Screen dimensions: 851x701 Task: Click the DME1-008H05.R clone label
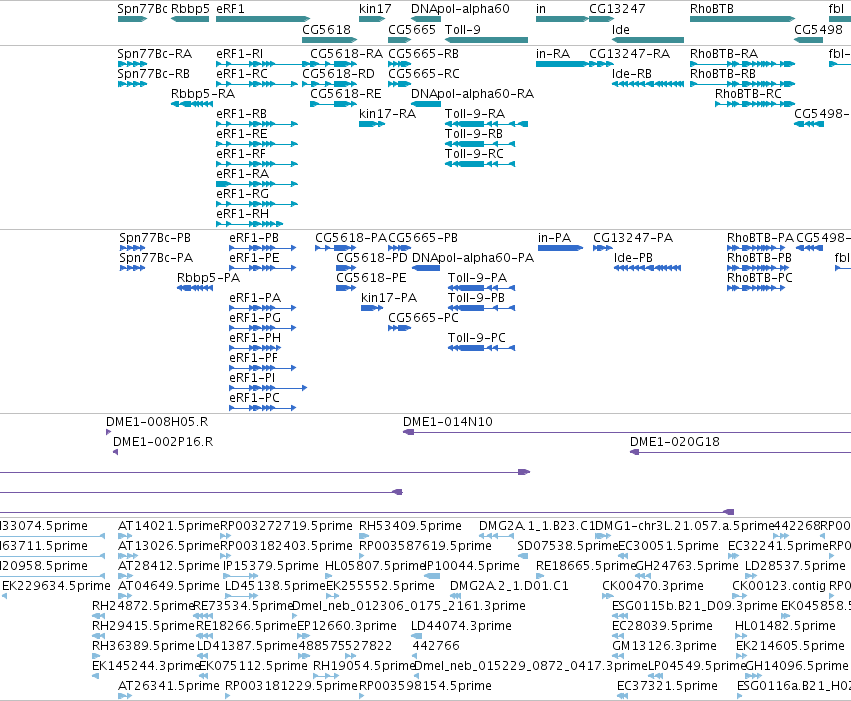157,422
